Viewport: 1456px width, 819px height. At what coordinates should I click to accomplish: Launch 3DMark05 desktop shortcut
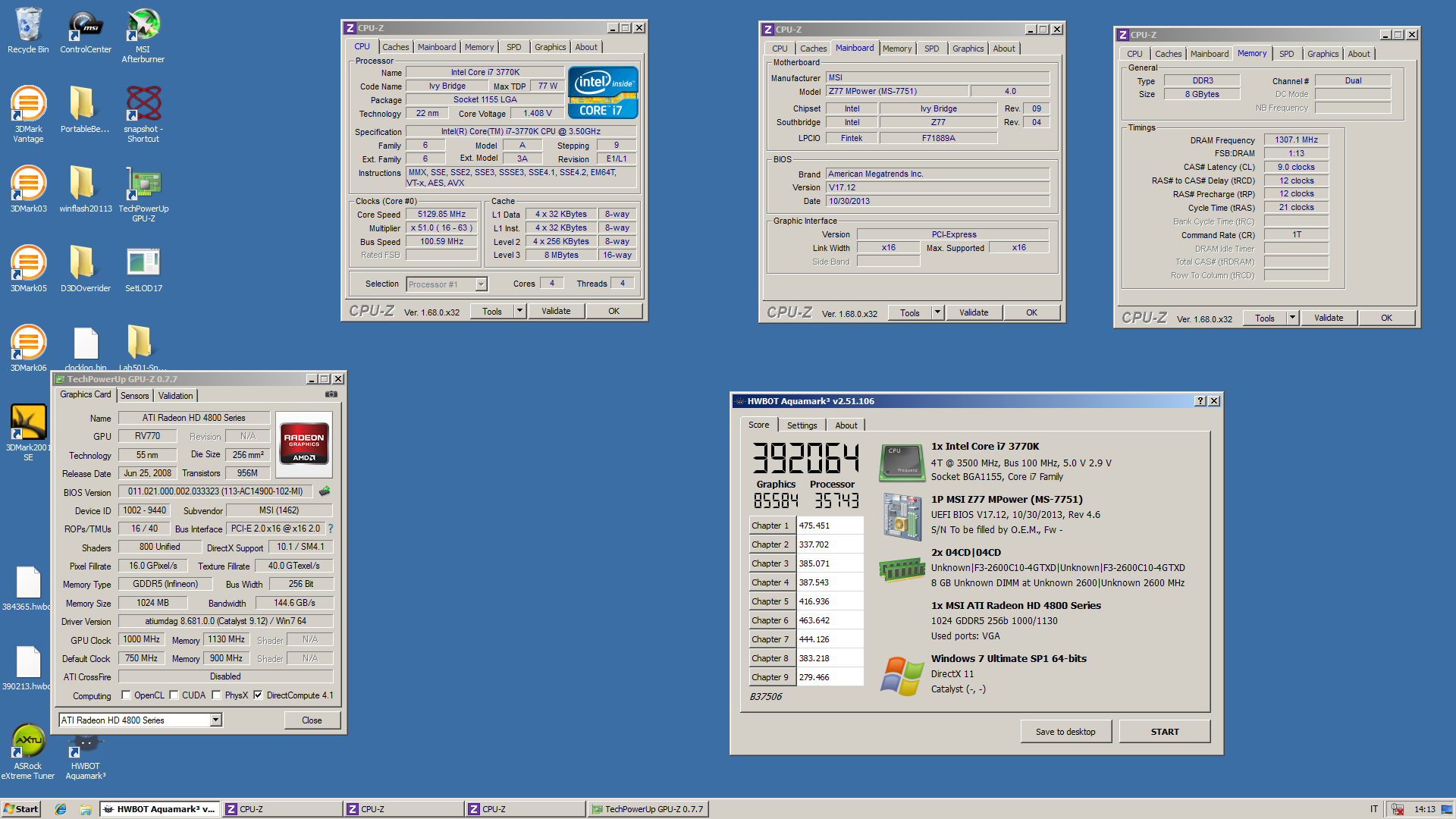pyautogui.click(x=28, y=268)
